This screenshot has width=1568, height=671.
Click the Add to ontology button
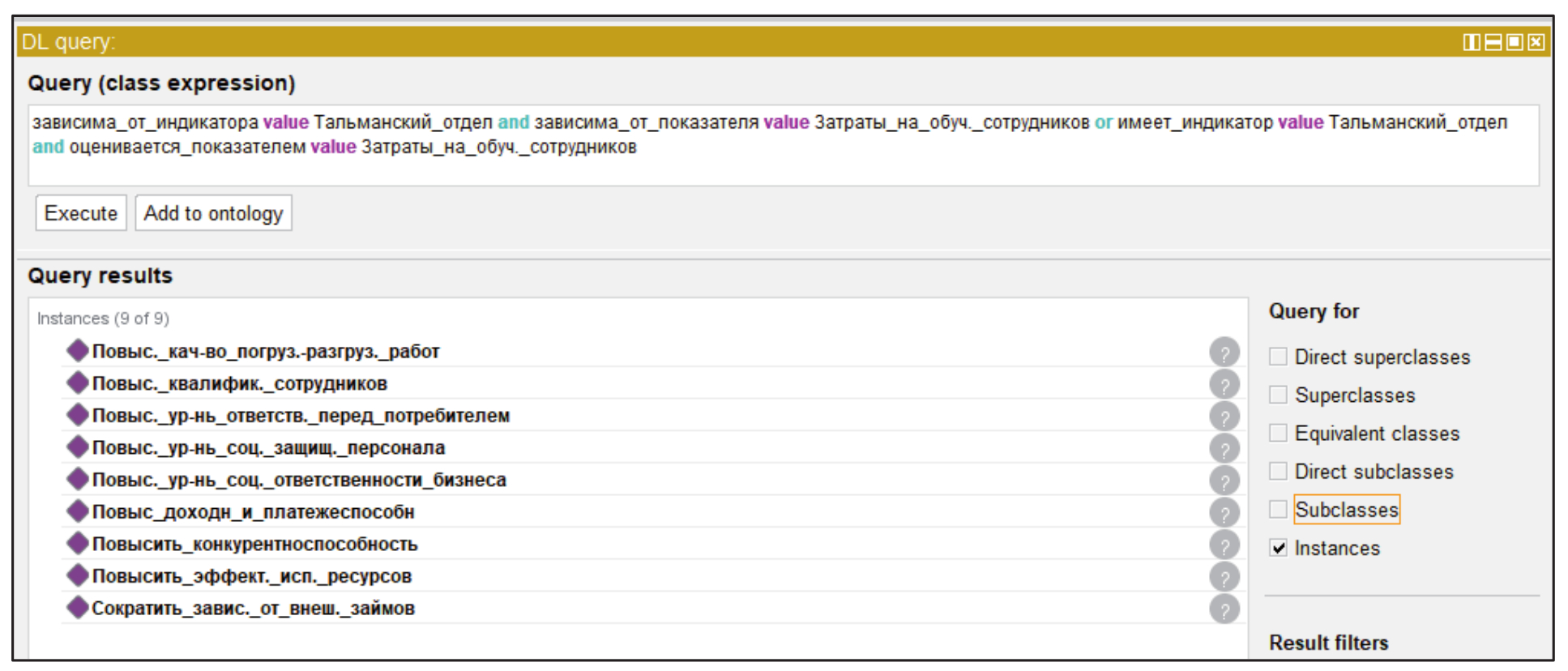[x=213, y=213]
